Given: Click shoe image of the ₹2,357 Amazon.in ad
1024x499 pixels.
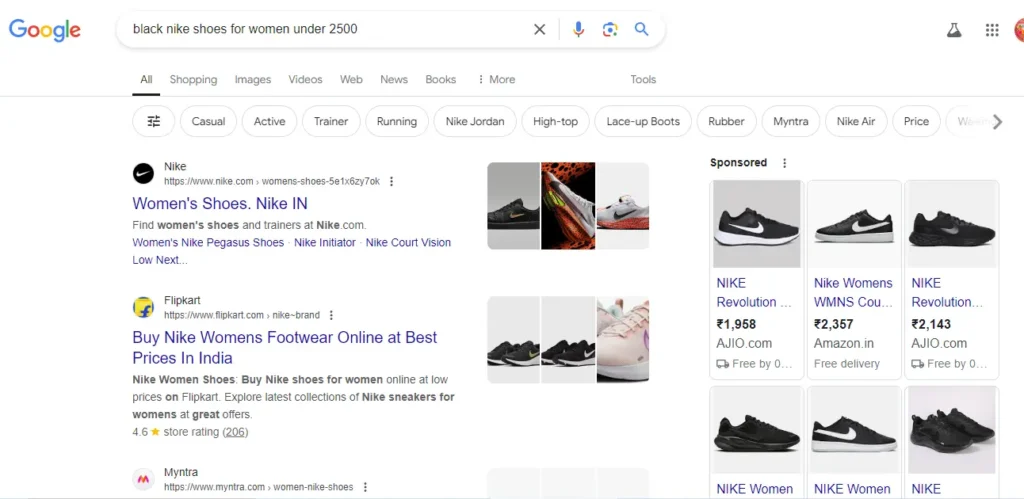Looking at the screenshot, I should 854,224.
